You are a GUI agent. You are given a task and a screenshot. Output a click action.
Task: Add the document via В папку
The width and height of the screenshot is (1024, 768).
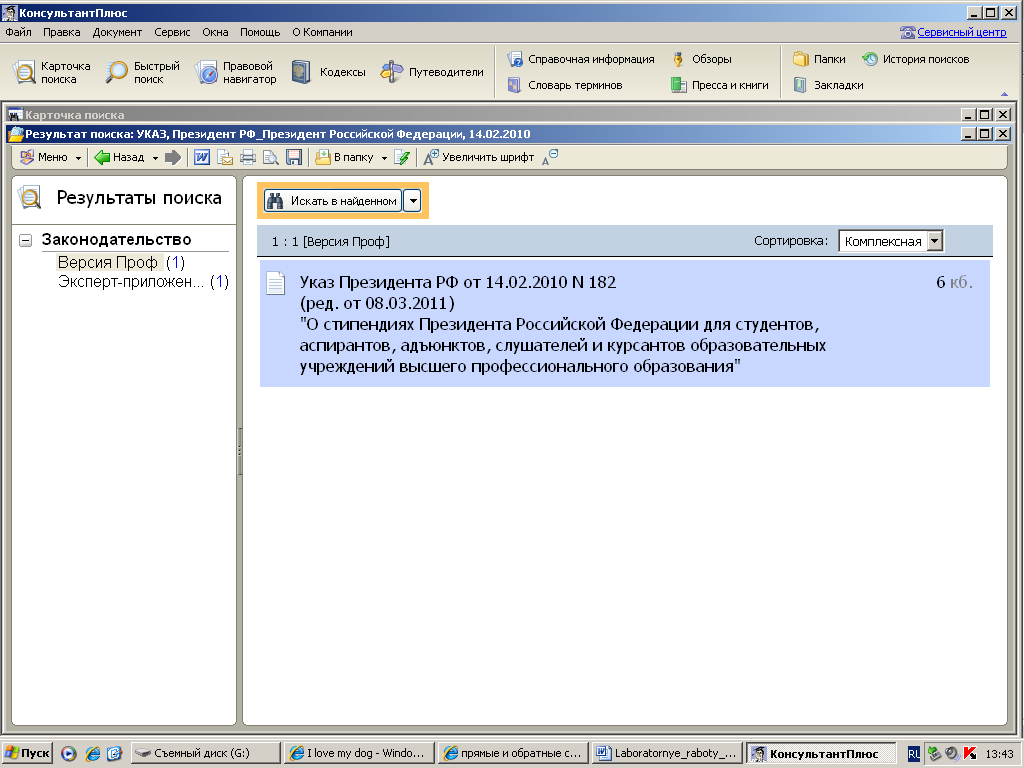pos(344,157)
